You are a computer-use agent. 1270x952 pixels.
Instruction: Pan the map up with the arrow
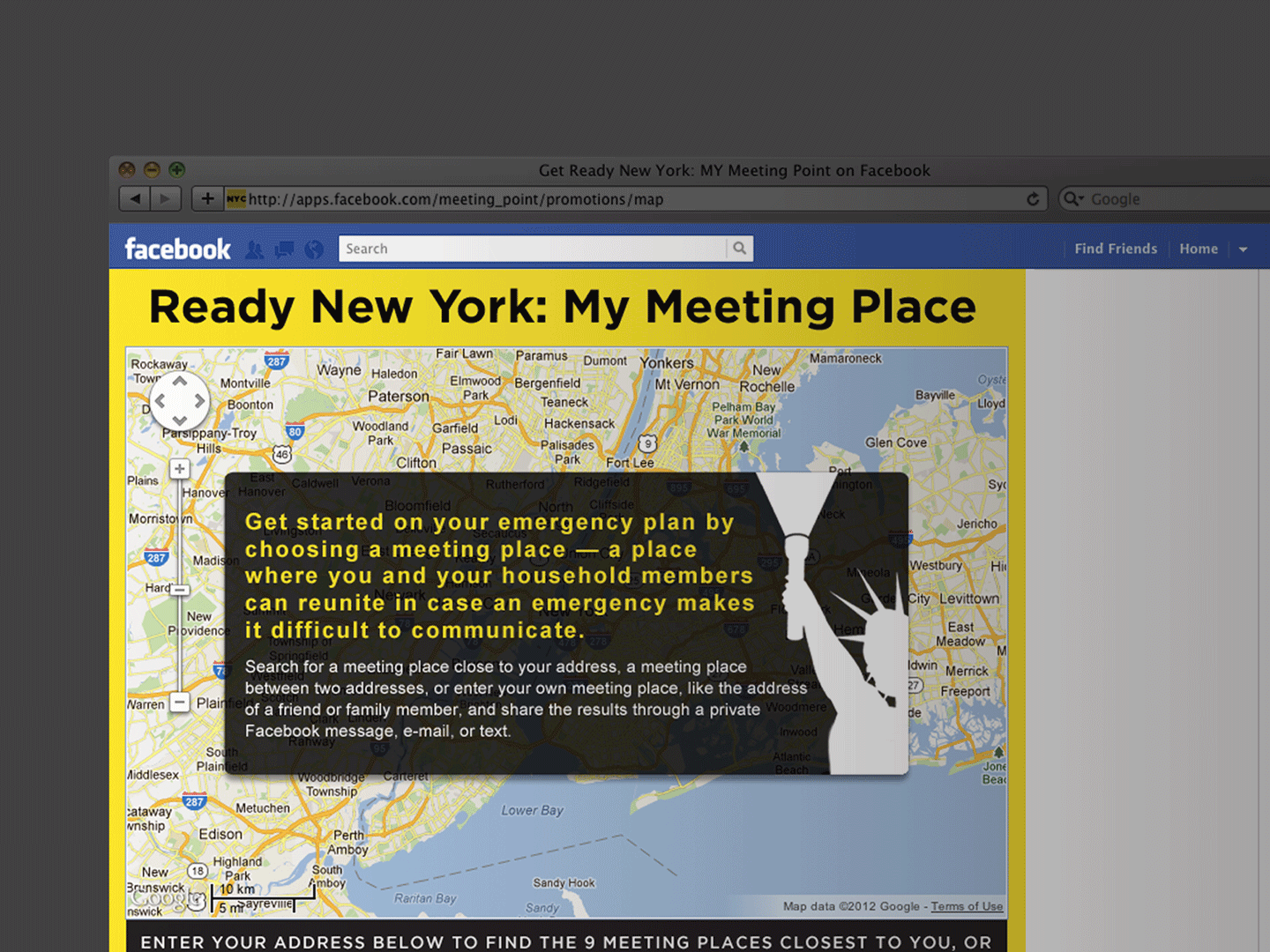(180, 382)
